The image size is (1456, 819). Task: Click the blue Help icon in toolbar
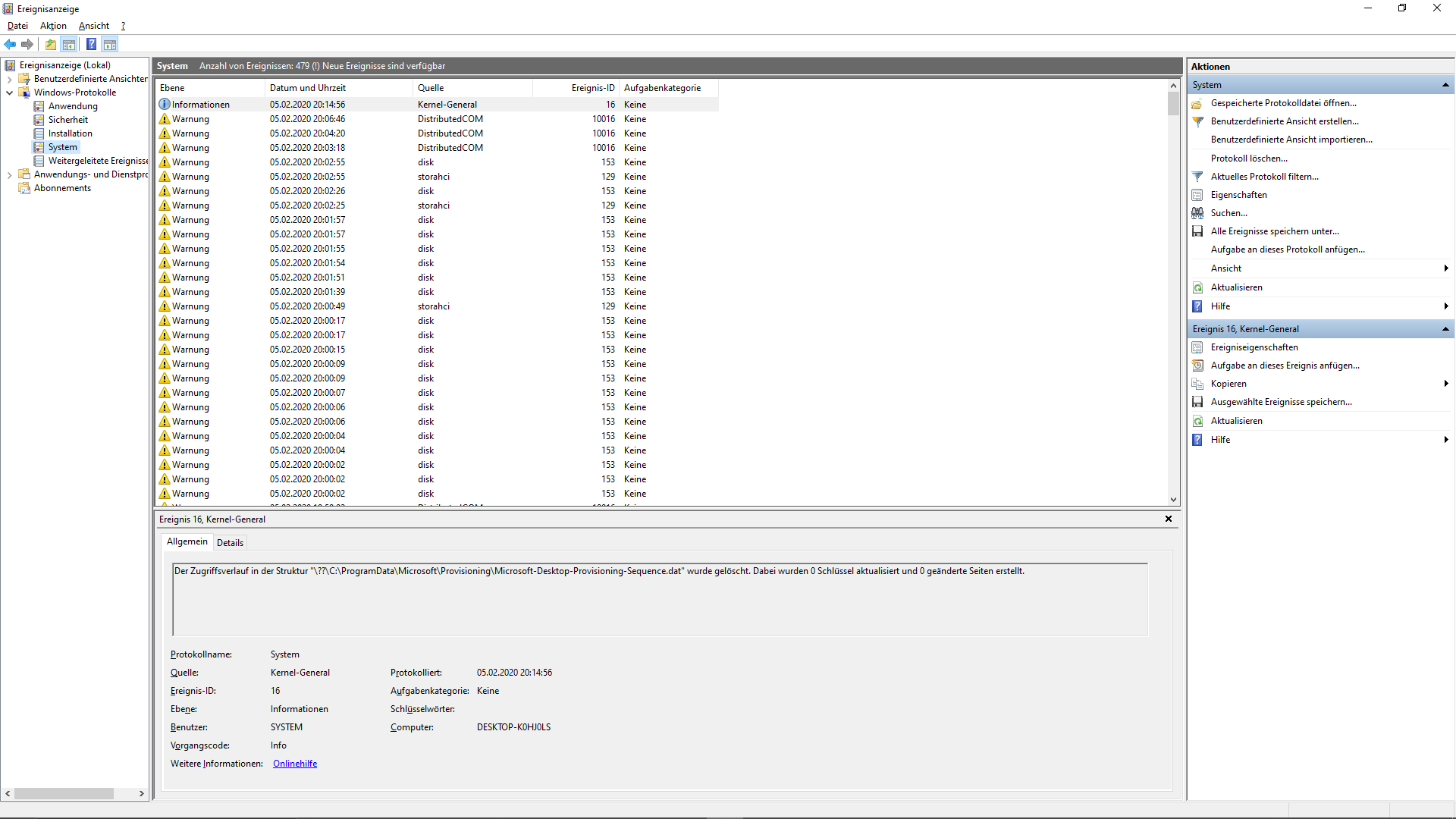click(91, 44)
